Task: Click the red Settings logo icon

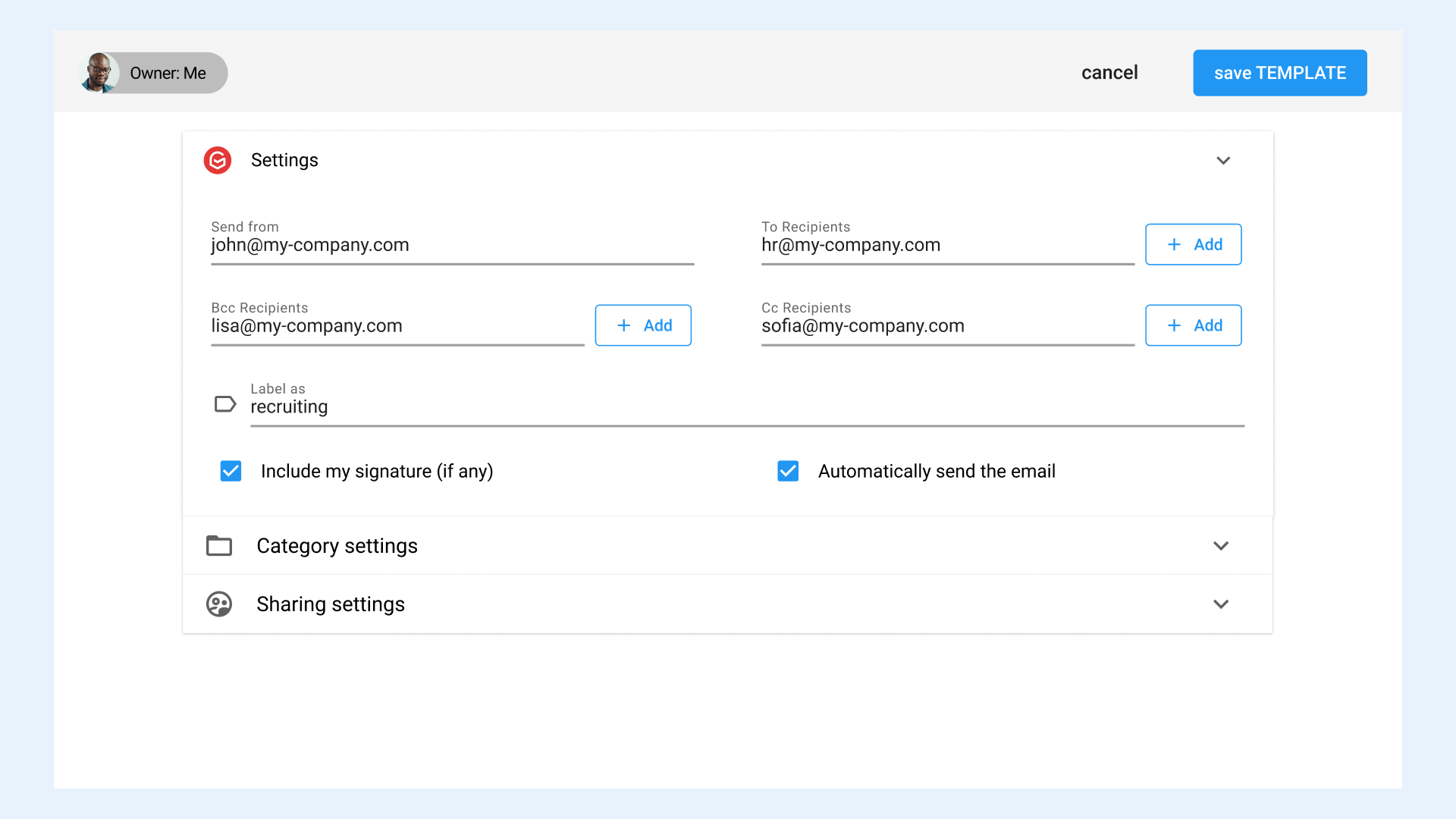Action: pos(218,160)
